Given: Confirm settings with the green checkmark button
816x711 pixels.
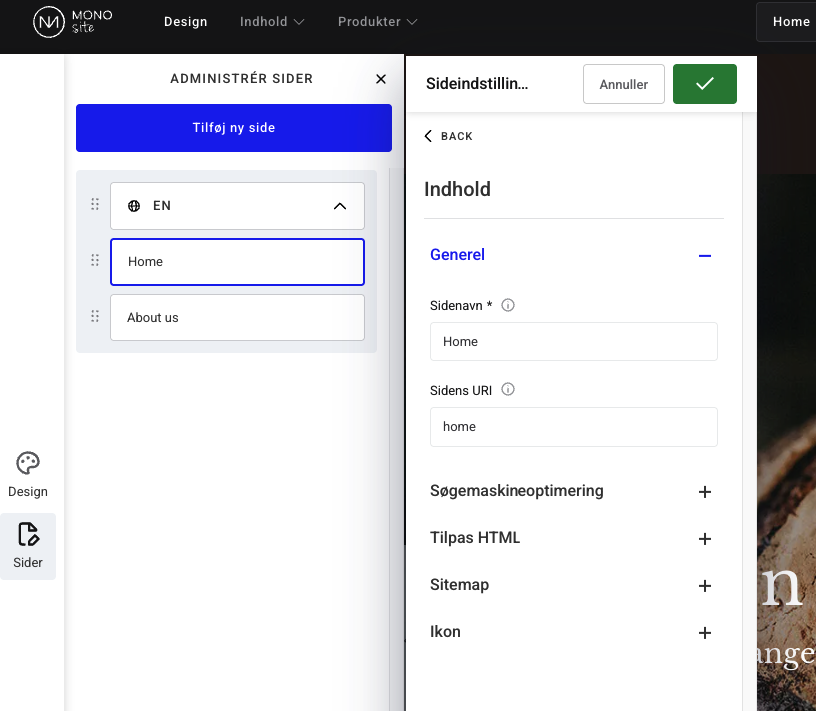Looking at the screenshot, I should pos(704,84).
